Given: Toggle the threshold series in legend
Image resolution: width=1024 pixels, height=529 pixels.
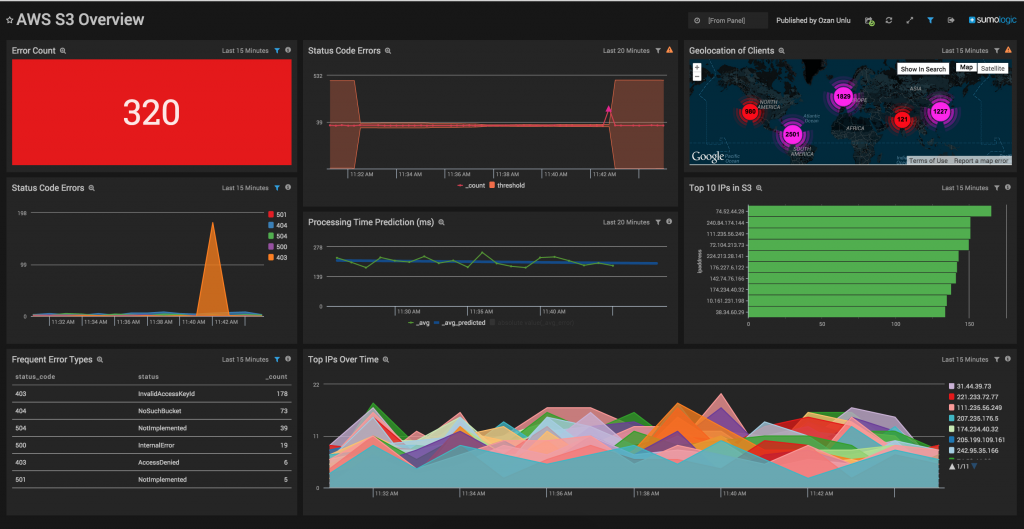Looking at the screenshot, I should click(507, 185).
